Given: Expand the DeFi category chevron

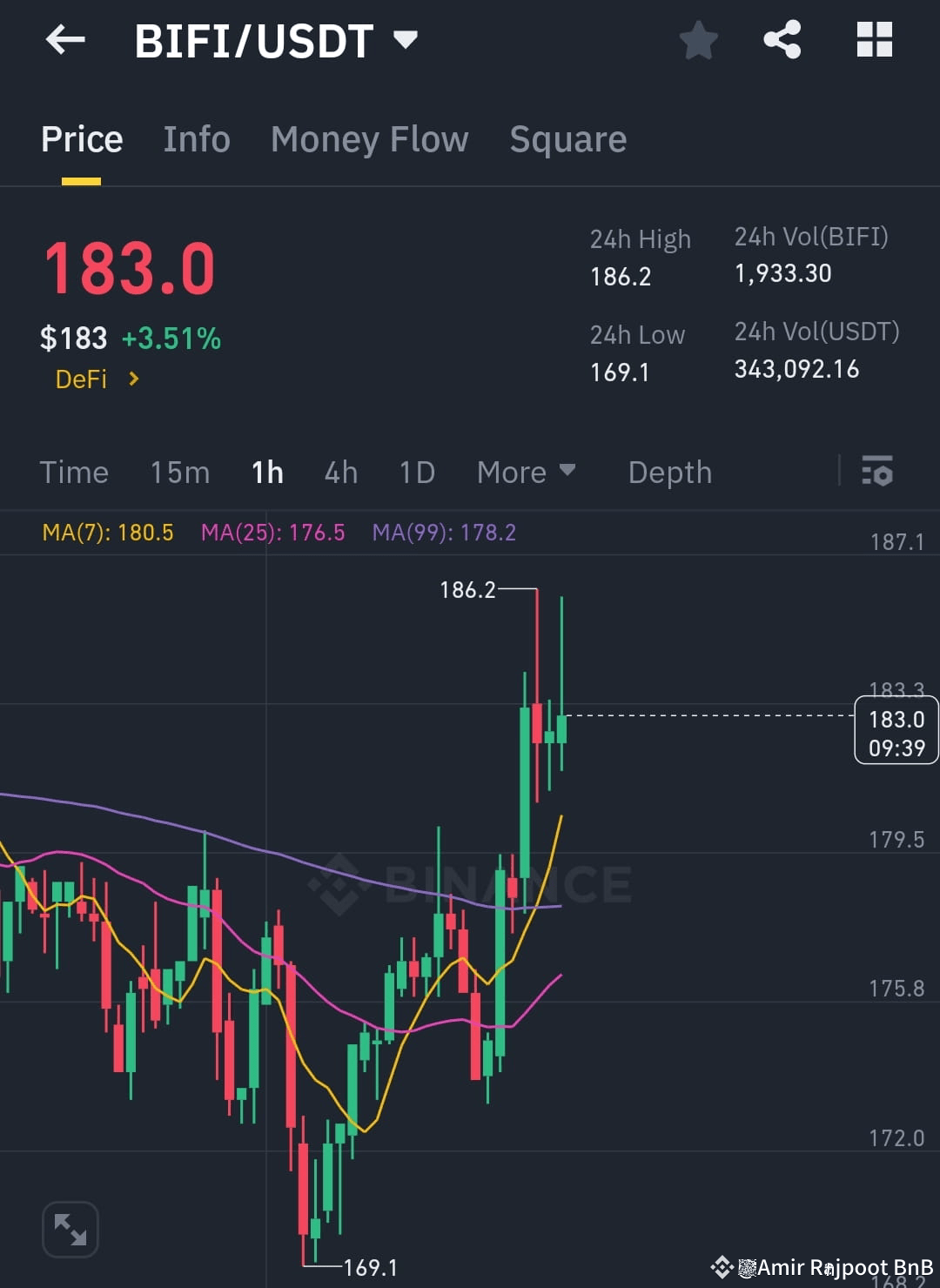Looking at the screenshot, I should coord(135,379).
